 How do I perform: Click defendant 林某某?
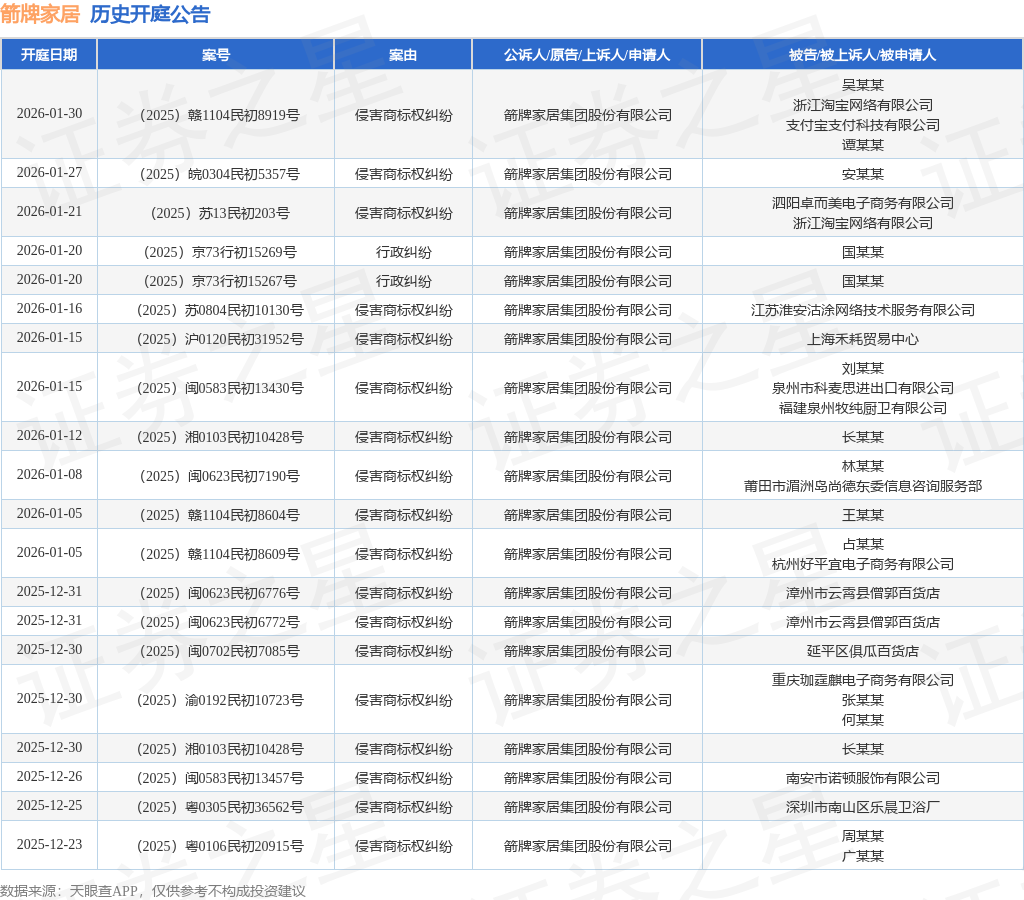tap(863, 466)
